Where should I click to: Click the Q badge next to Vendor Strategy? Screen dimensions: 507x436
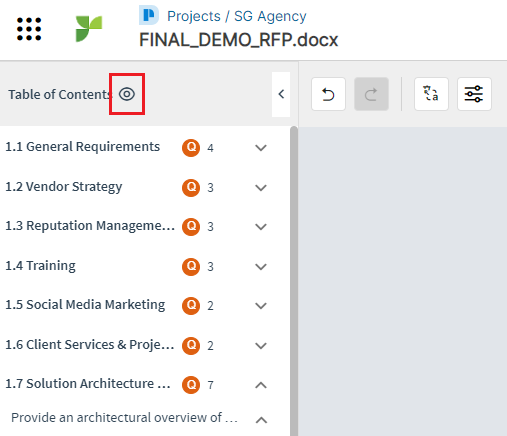click(x=191, y=188)
